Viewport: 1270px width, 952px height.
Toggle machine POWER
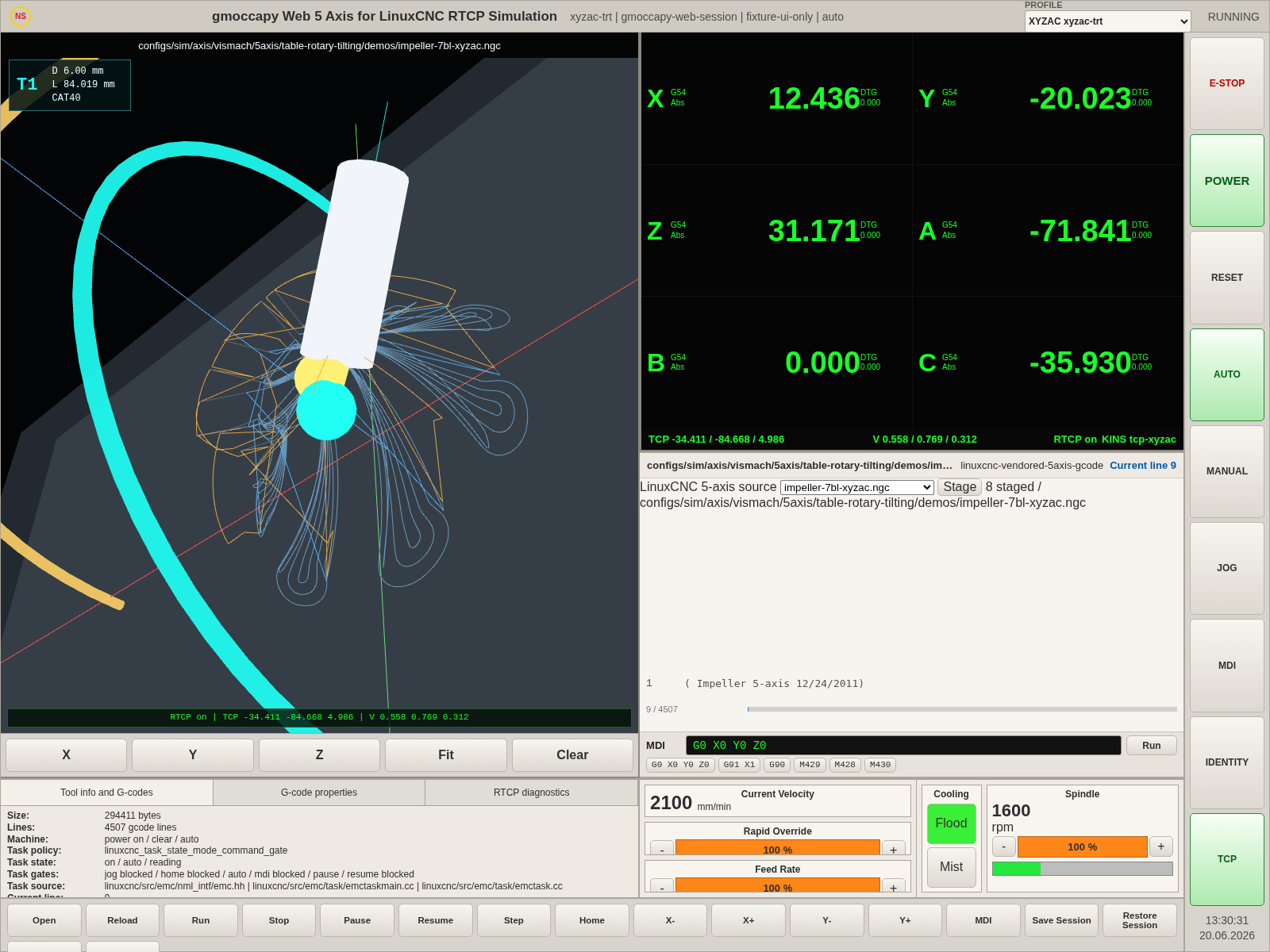click(x=1226, y=181)
